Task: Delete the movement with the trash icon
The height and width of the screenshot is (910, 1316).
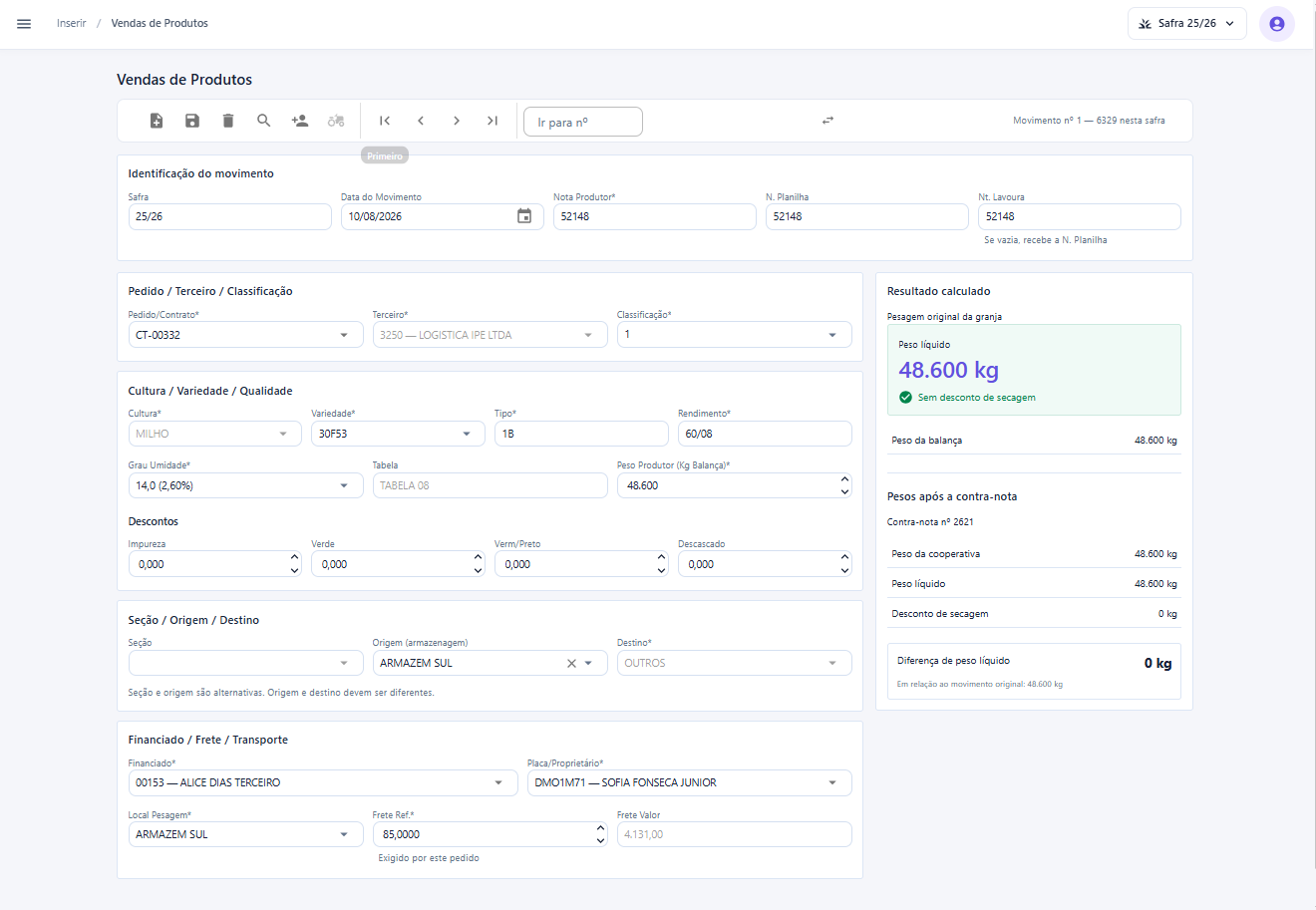Action: pos(228,121)
